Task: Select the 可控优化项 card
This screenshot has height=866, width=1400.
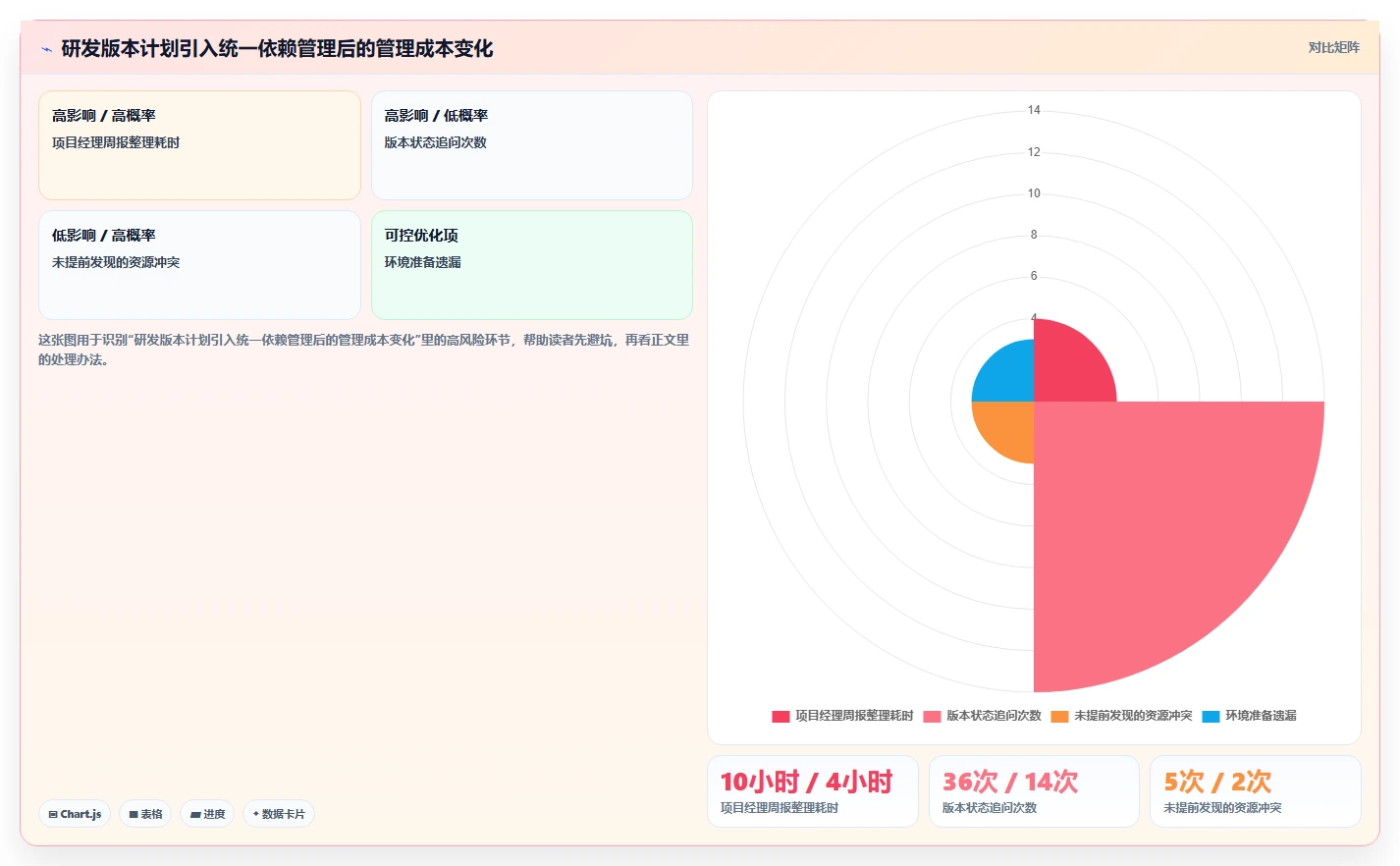Action: click(x=532, y=265)
